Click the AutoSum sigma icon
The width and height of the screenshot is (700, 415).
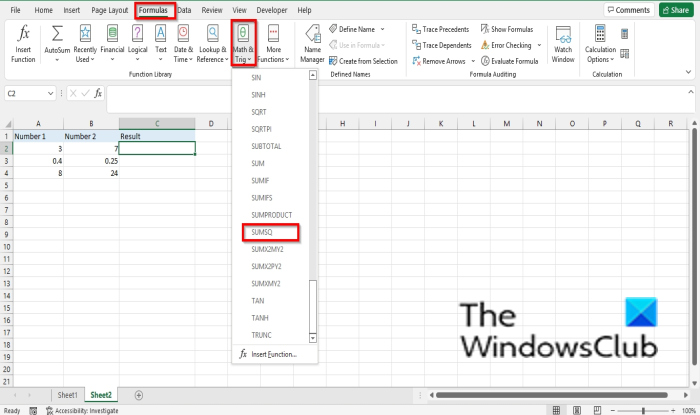(57, 33)
